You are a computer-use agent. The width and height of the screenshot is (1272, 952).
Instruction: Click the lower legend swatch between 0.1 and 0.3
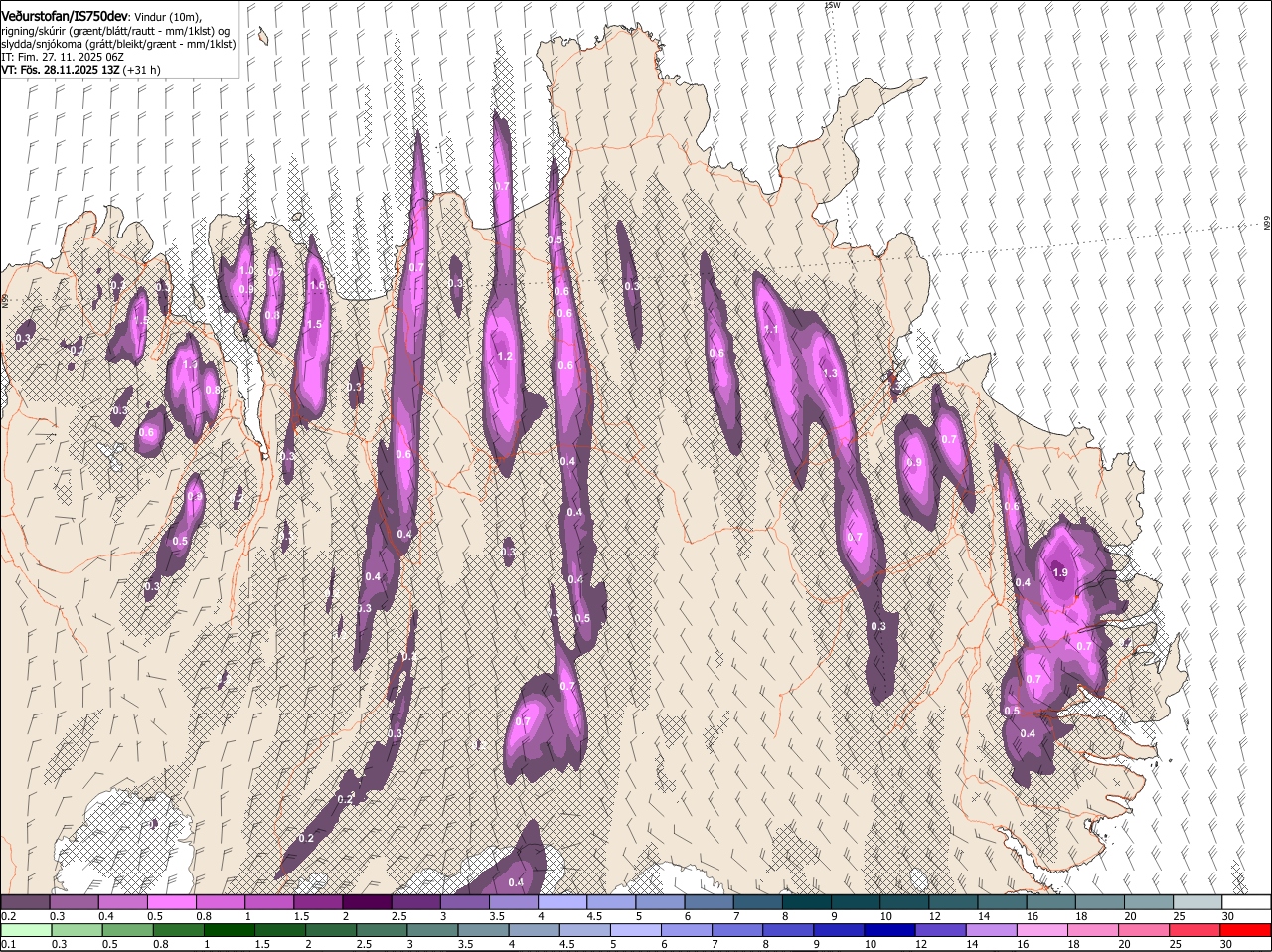tap(25, 930)
